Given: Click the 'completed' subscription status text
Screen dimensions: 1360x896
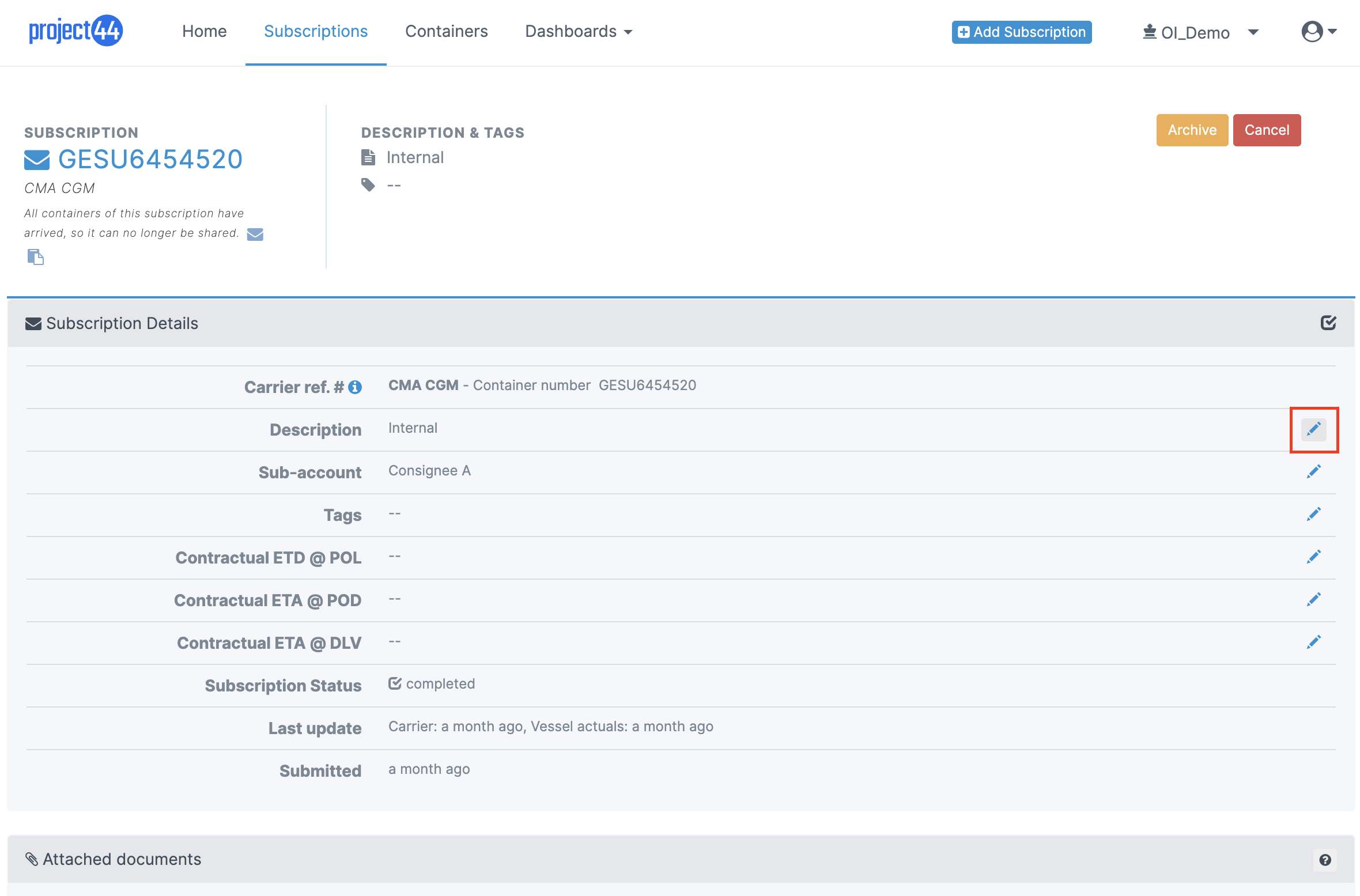Looking at the screenshot, I should click(440, 684).
